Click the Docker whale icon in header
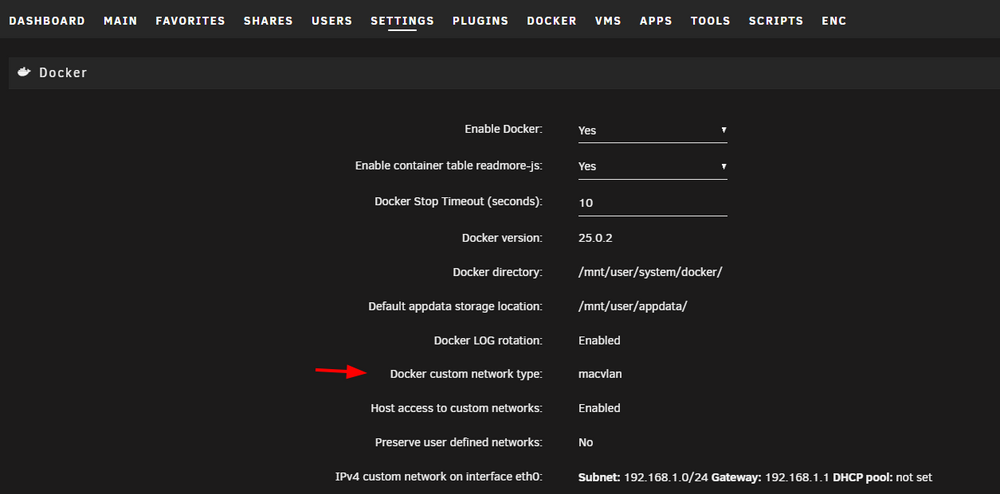Viewport: 1000px width, 494px height. point(24,72)
